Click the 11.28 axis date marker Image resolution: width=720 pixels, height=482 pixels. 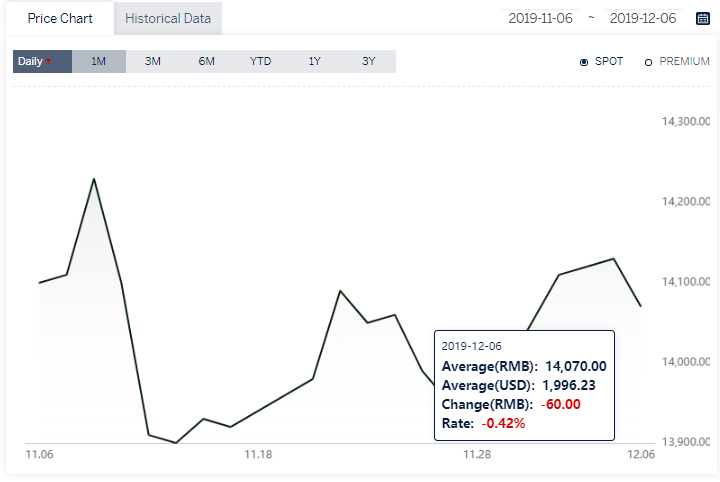click(477, 454)
